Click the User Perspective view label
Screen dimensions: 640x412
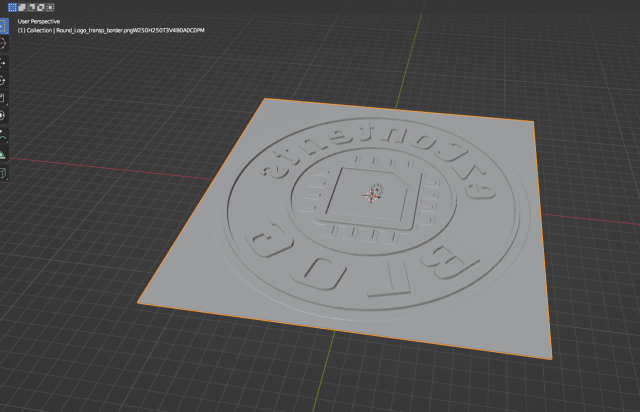[x=39, y=20]
